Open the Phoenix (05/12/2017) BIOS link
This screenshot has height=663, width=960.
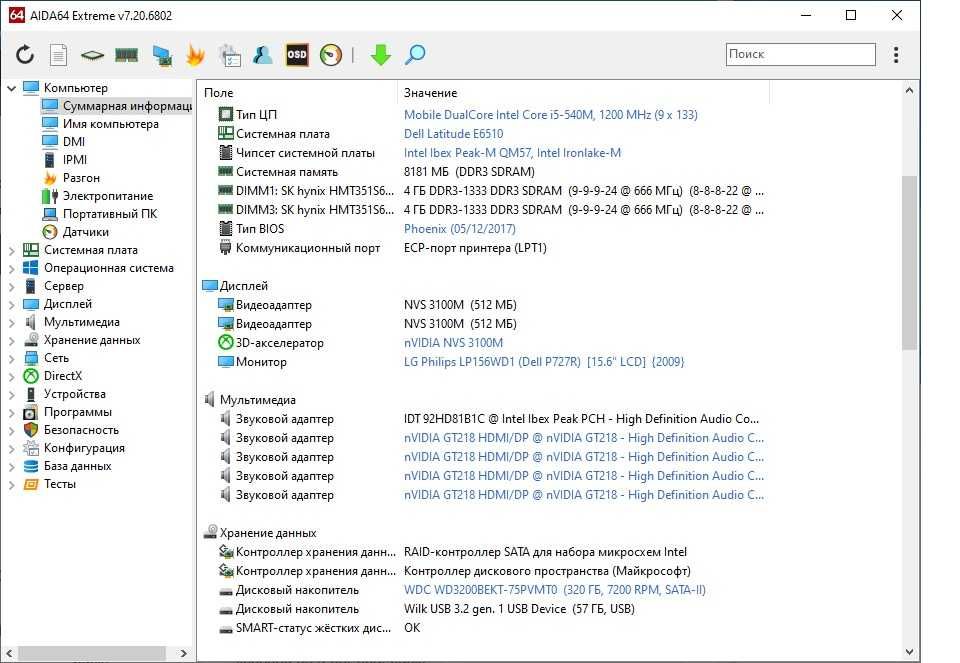[460, 228]
